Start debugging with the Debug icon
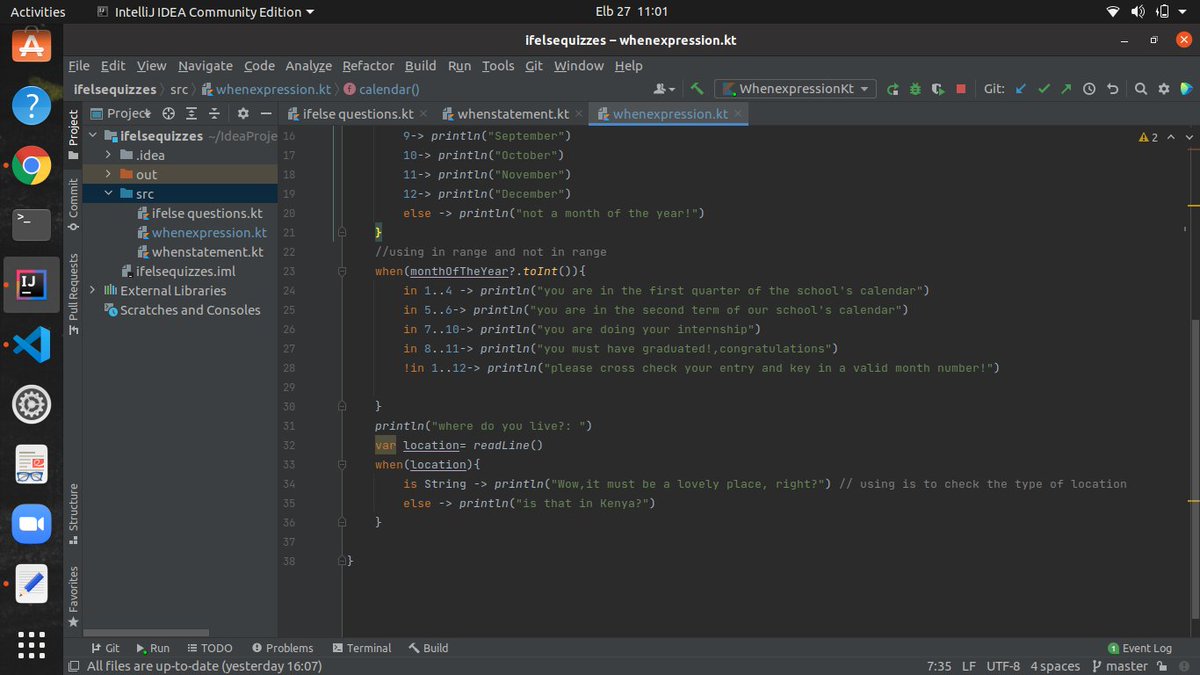Viewport: 1200px width, 675px height. coord(915,88)
